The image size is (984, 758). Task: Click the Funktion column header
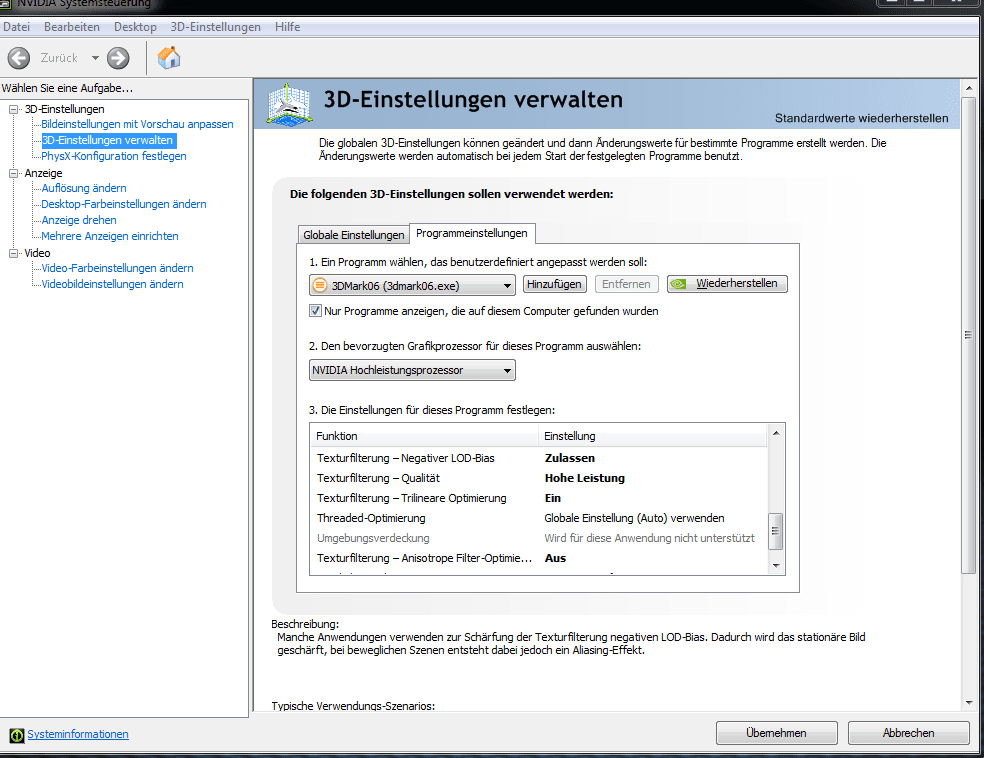coord(424,436)
